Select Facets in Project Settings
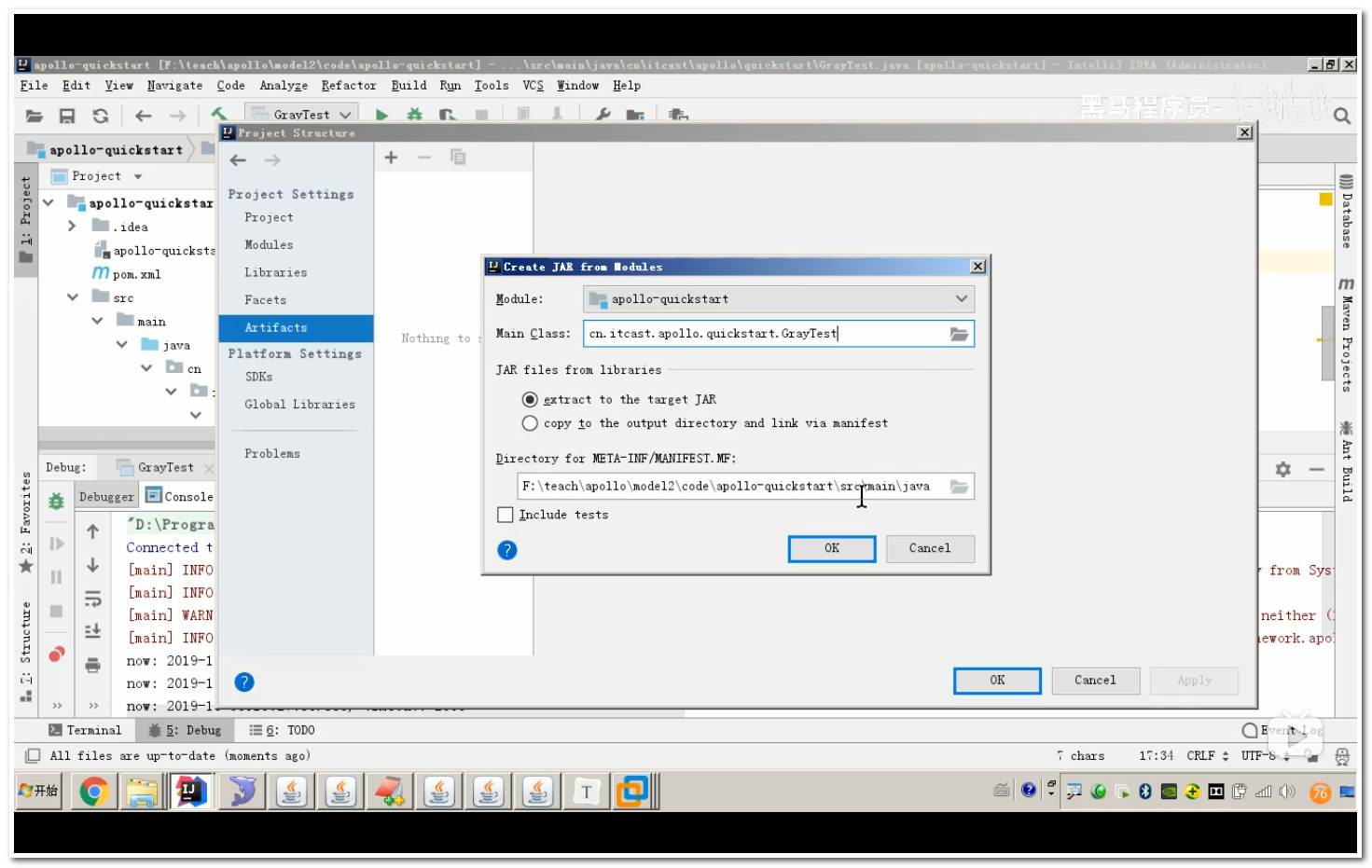The width and height of the screenshot is (1372, 868). (x=265, y=300)
